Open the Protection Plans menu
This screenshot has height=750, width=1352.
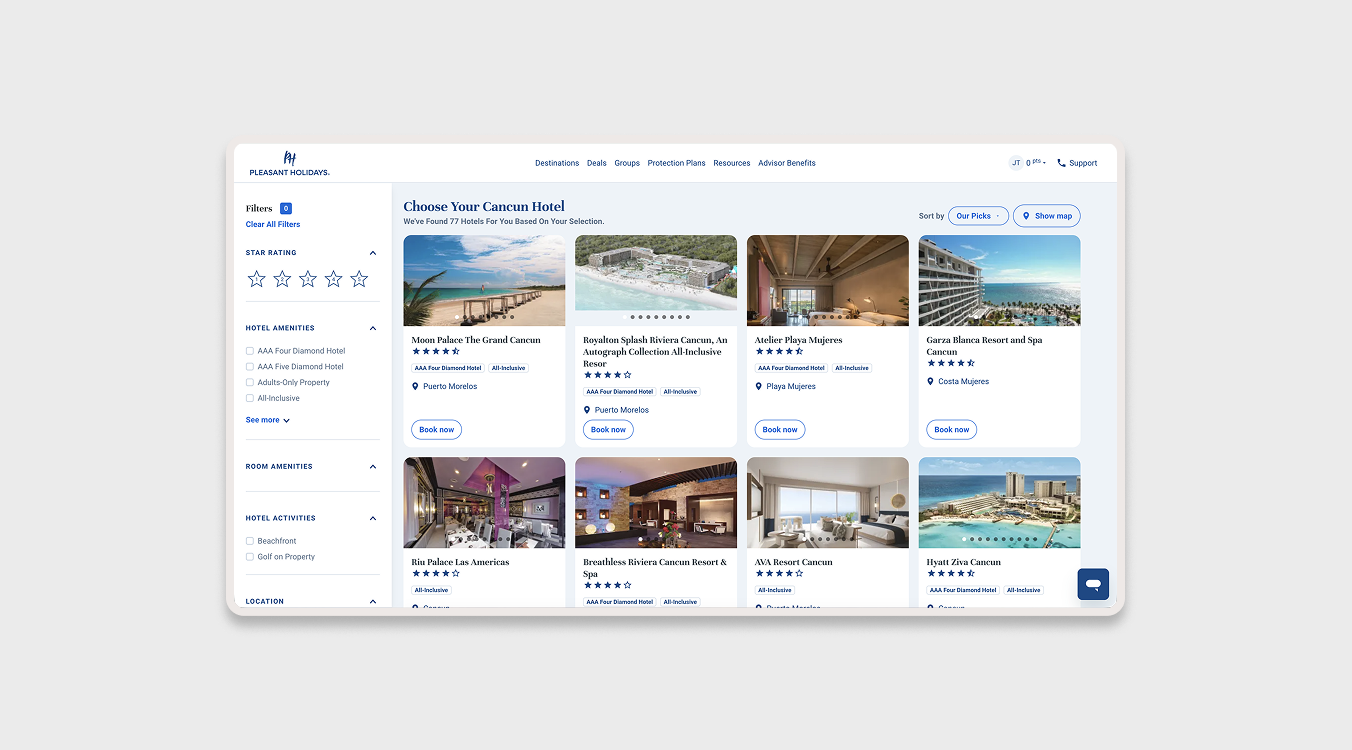(676, 163)
